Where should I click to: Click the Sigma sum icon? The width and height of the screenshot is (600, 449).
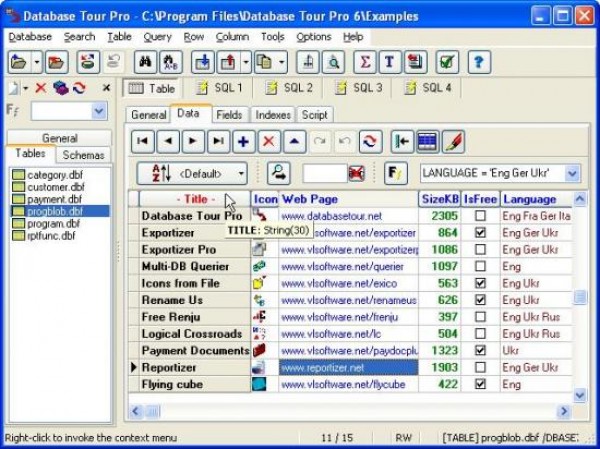click(364, 62)
